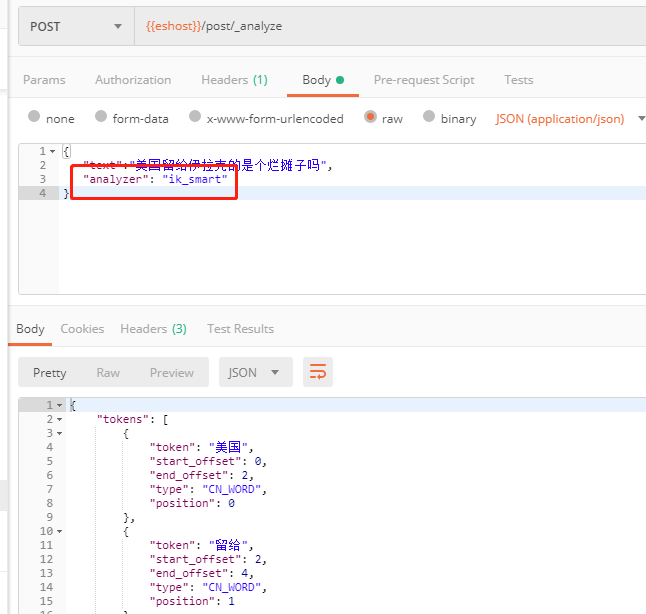Open the response Cookies tab

82,329
